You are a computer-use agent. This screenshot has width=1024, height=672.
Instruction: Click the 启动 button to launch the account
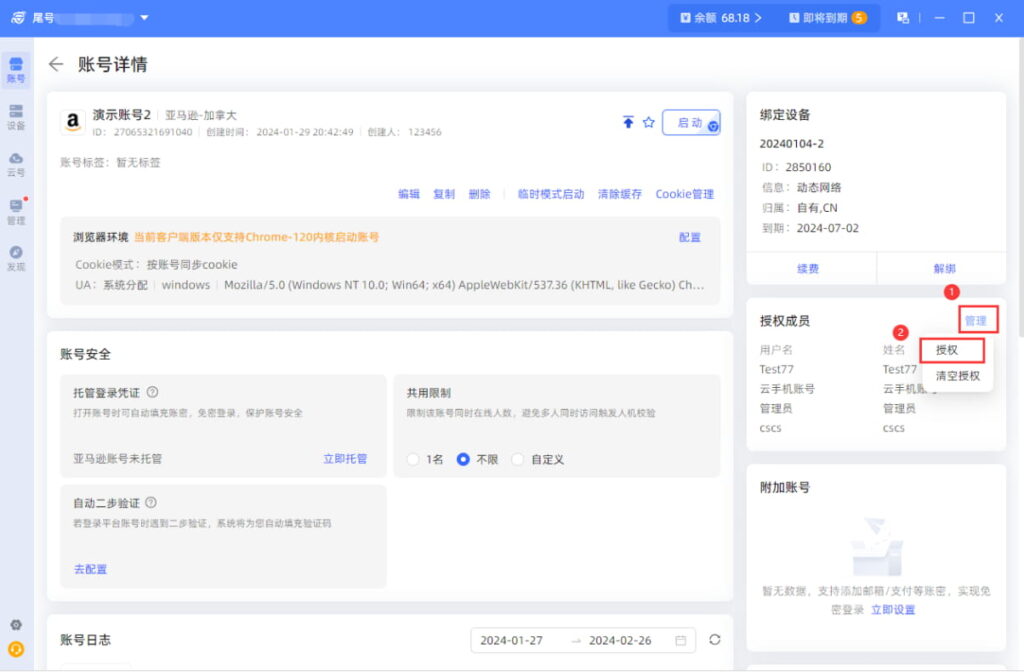tap(690, 123)
